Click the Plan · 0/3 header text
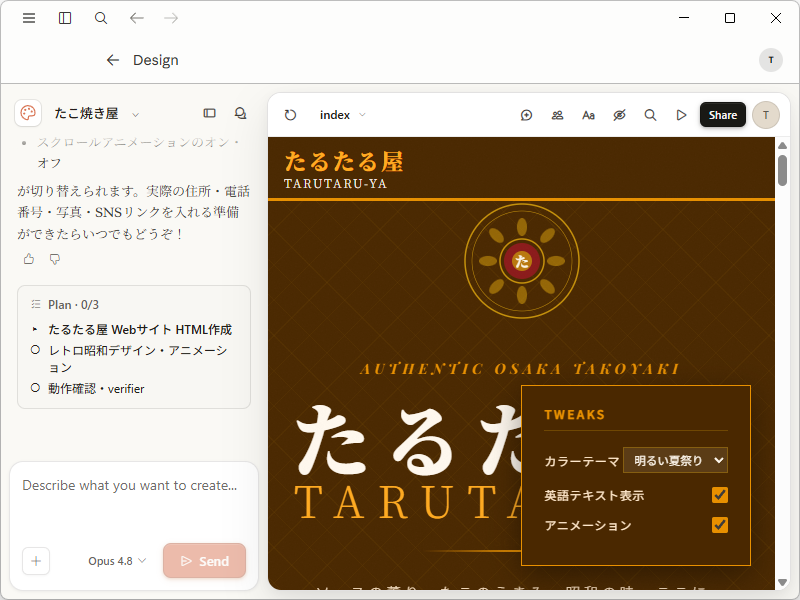This screenshot has height=600, width=800. pyautogui.click(x=73, y=305)
